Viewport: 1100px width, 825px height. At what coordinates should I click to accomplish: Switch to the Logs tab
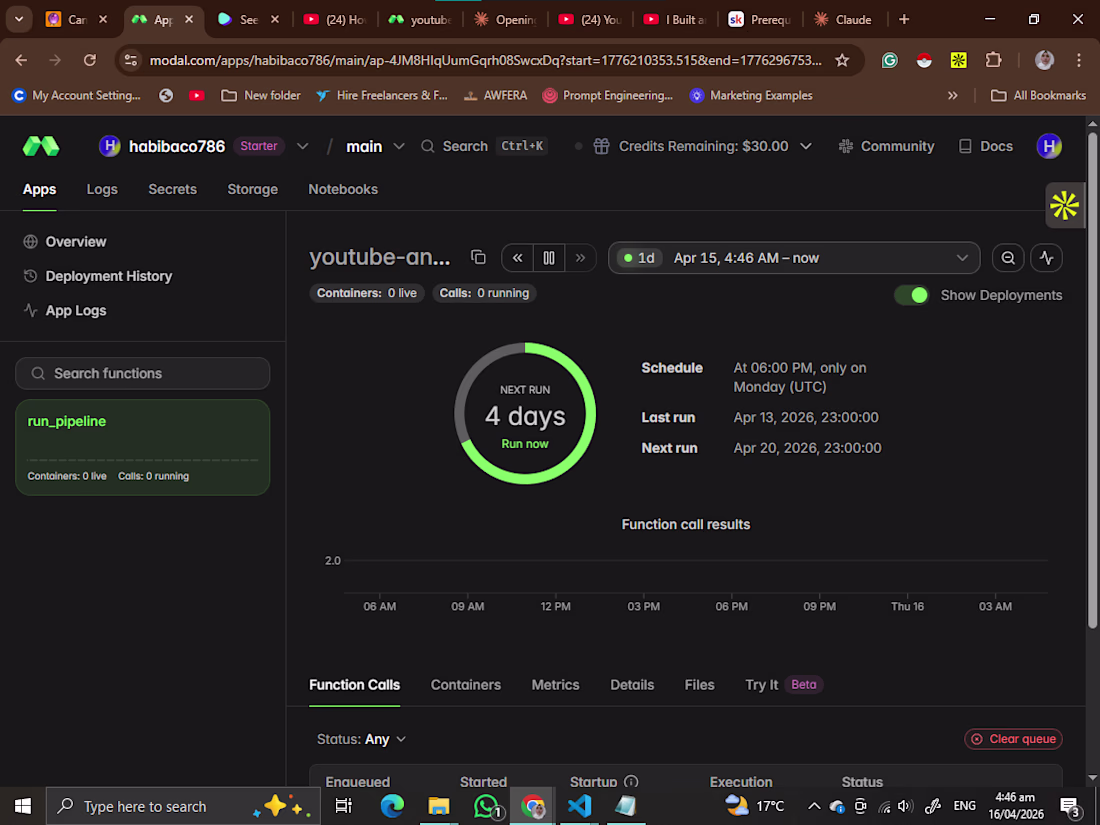click(x=102, y=189)
